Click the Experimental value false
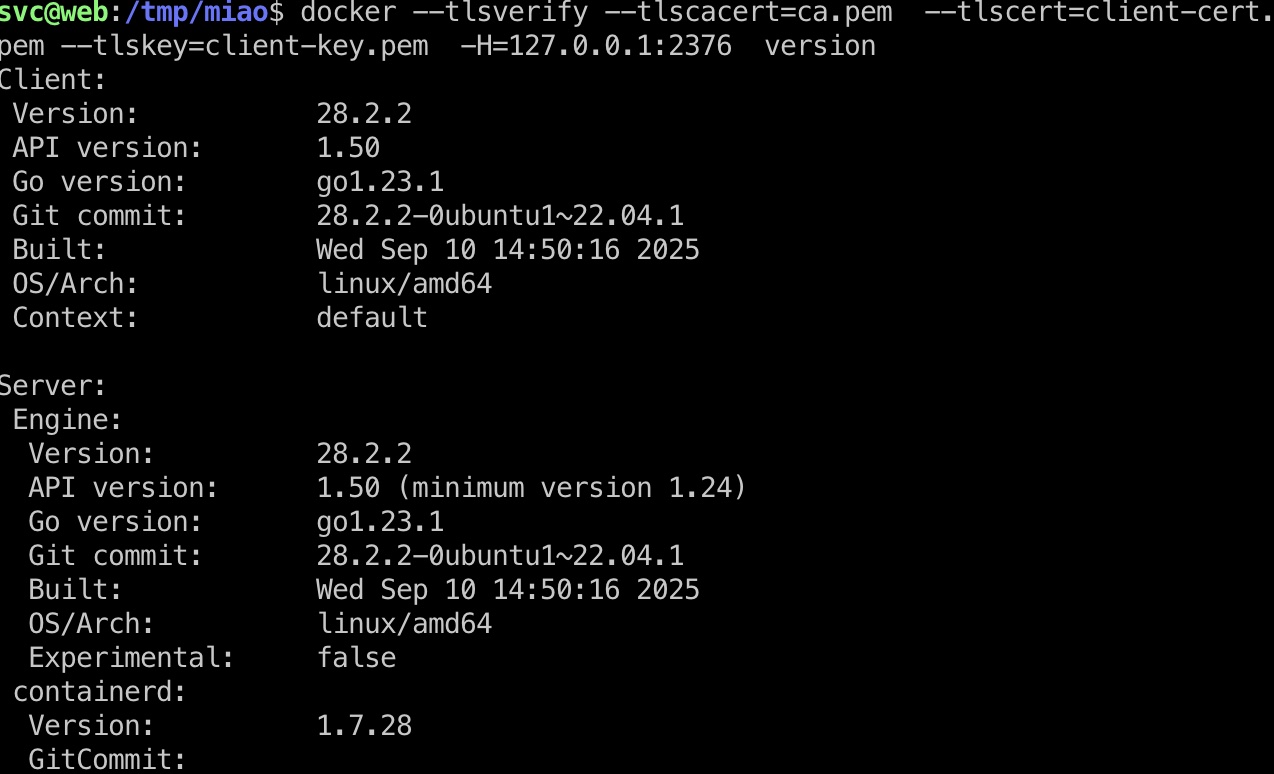1274x774 pixels. [x=356, y=659]
